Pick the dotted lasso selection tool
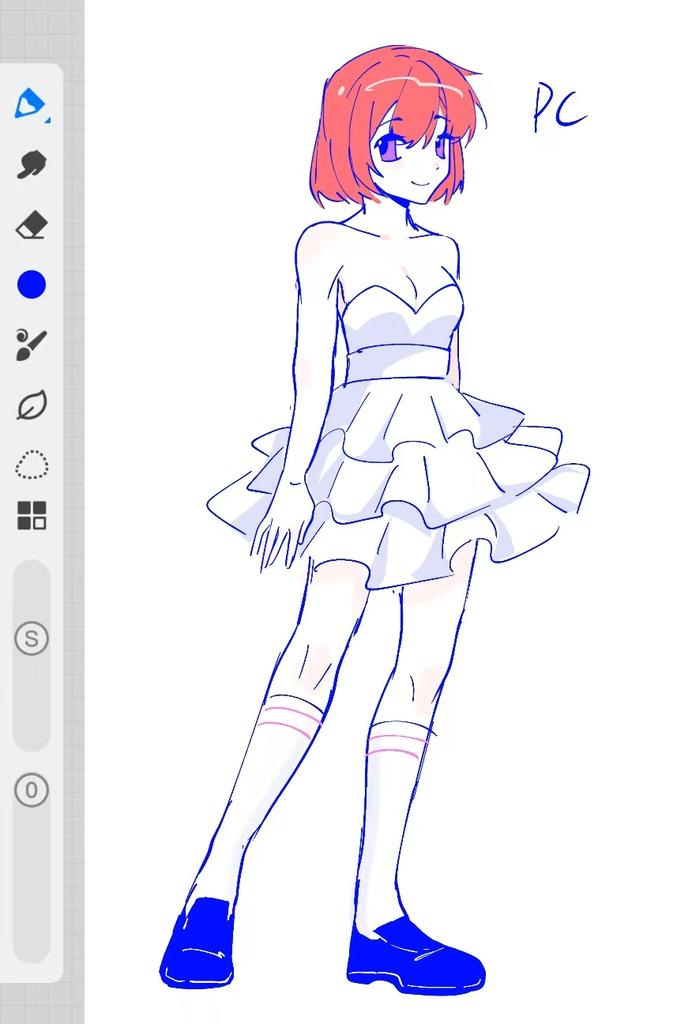The width and height of the screenshot is (692, 1024). (31, 464)
